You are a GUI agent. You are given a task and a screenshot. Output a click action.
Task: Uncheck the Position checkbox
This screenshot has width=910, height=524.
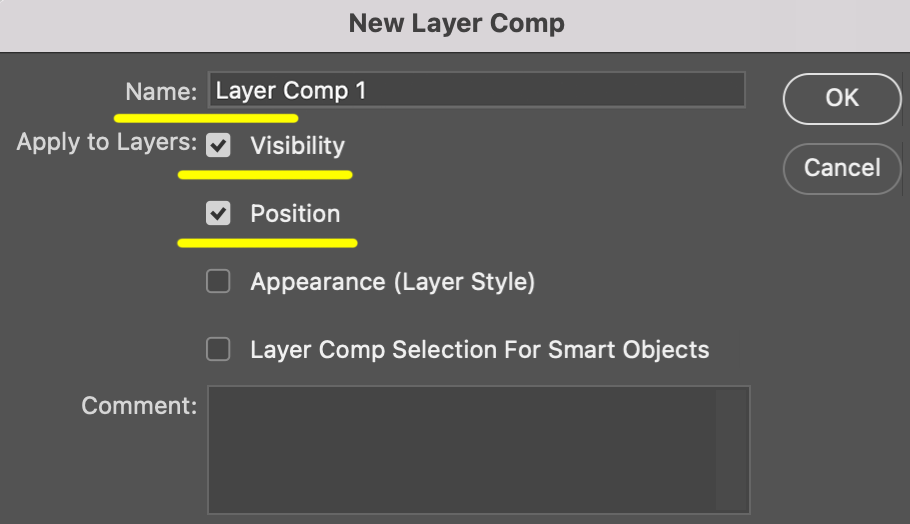coord(218,214)
